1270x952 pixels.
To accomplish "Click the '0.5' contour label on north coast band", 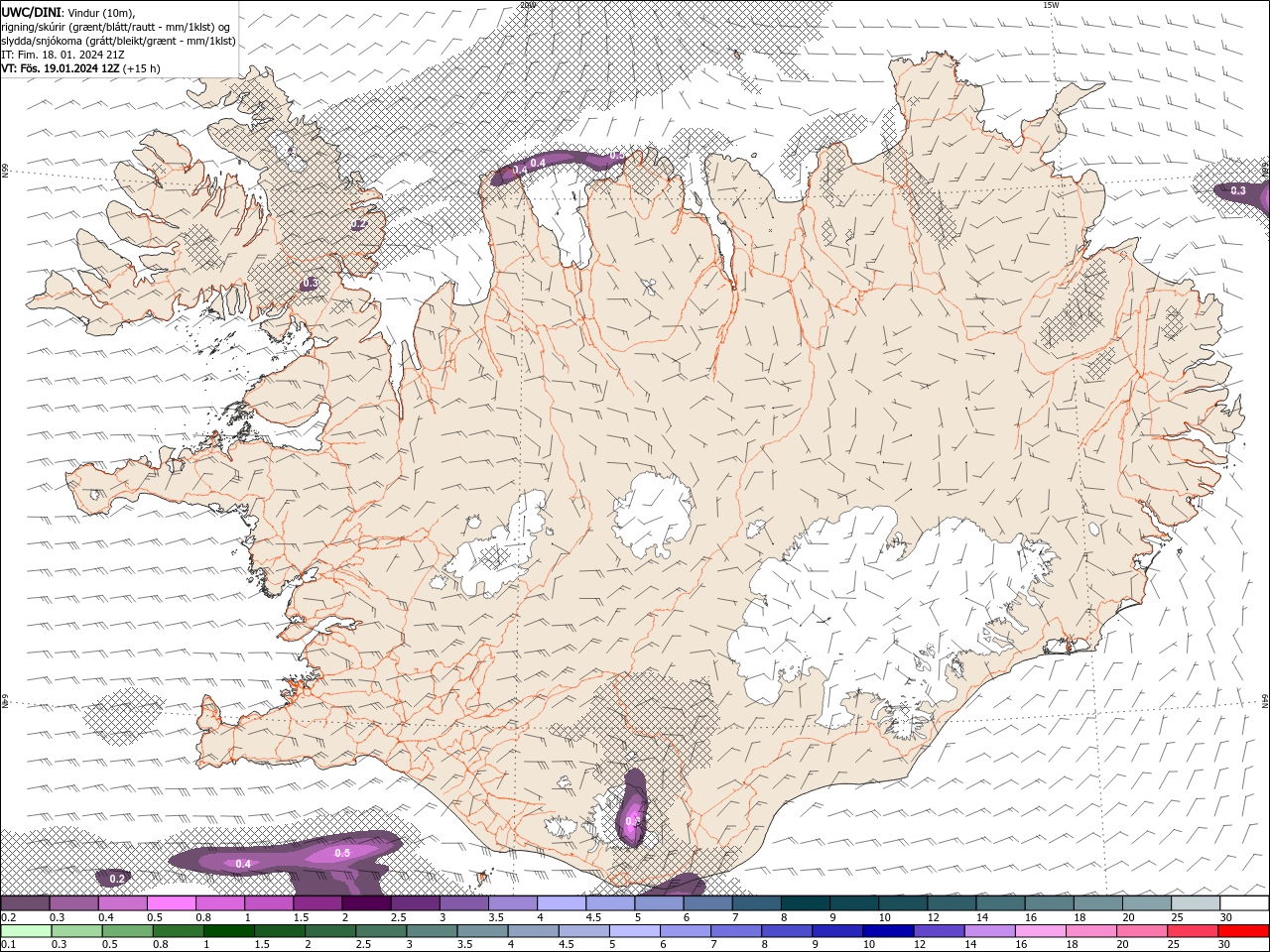I will pos(617,156).
